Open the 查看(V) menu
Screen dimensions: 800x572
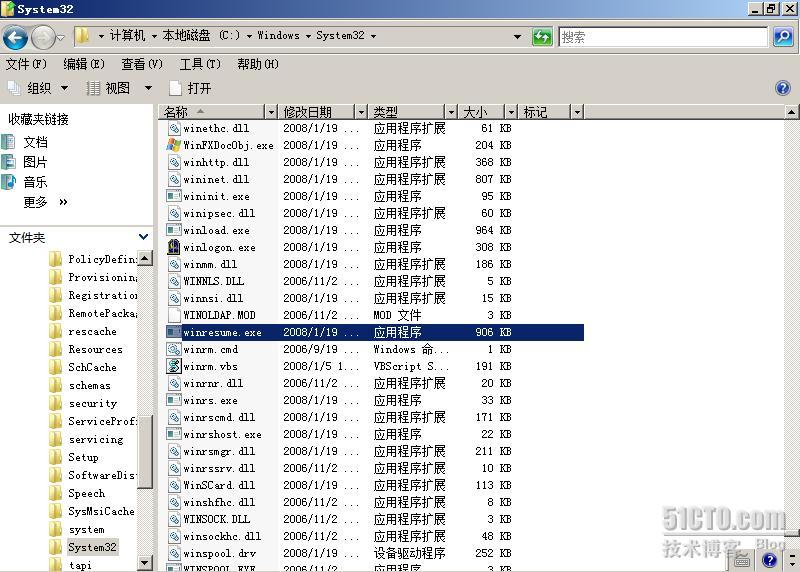pos(142,64)
